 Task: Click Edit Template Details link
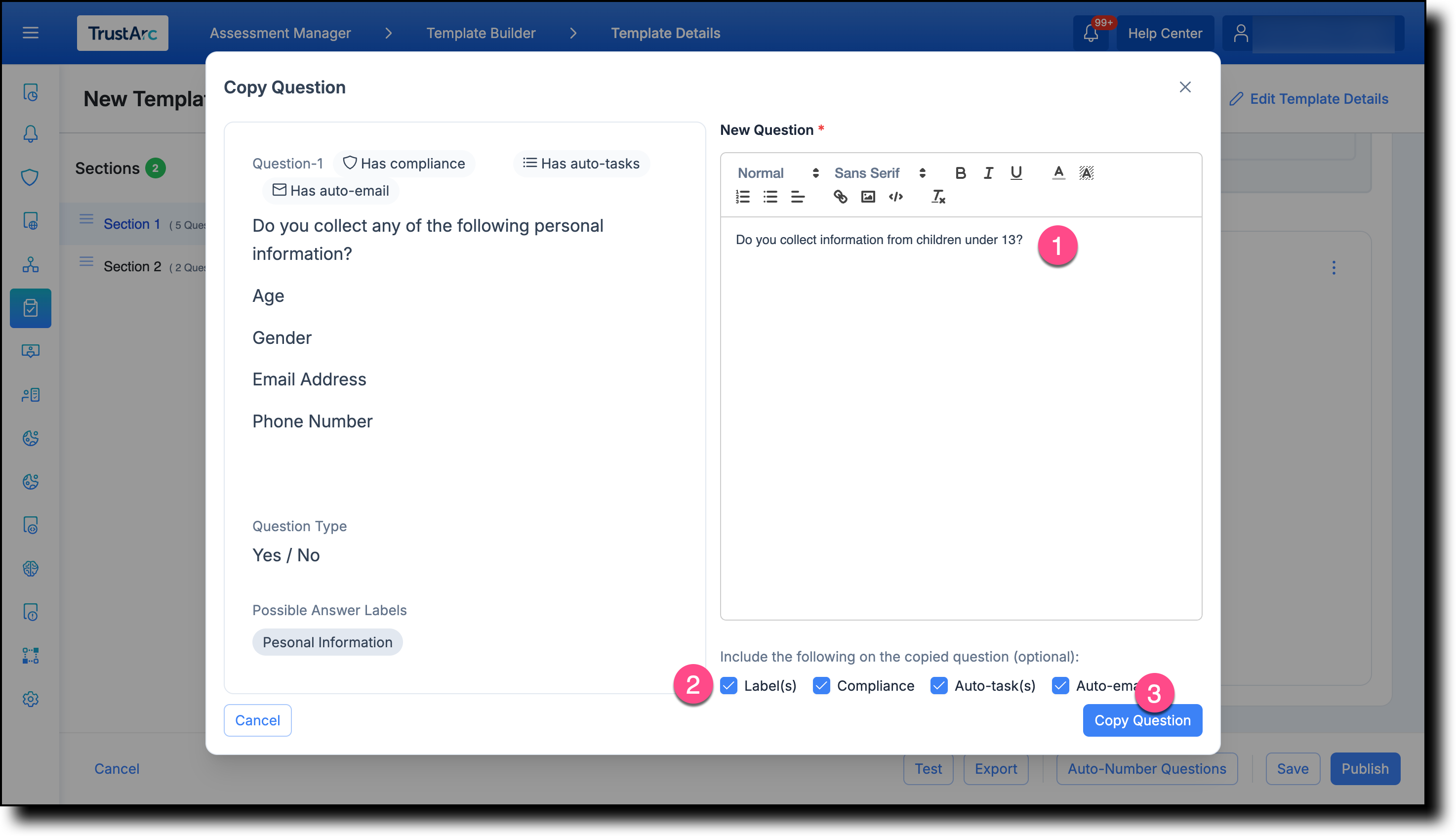tap(1309, 99)
